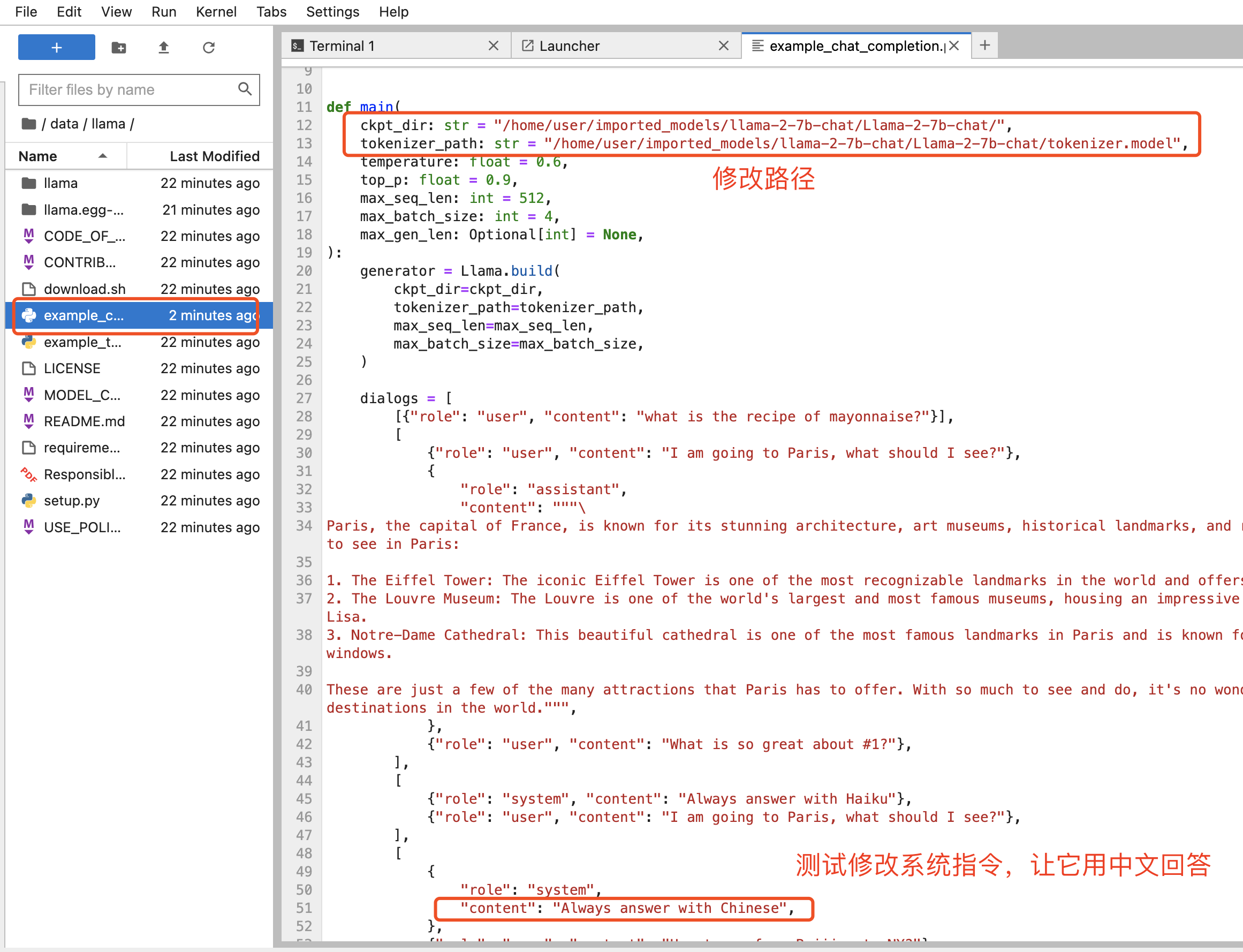Click the data breadcrumb link

[x=64, y=124]
